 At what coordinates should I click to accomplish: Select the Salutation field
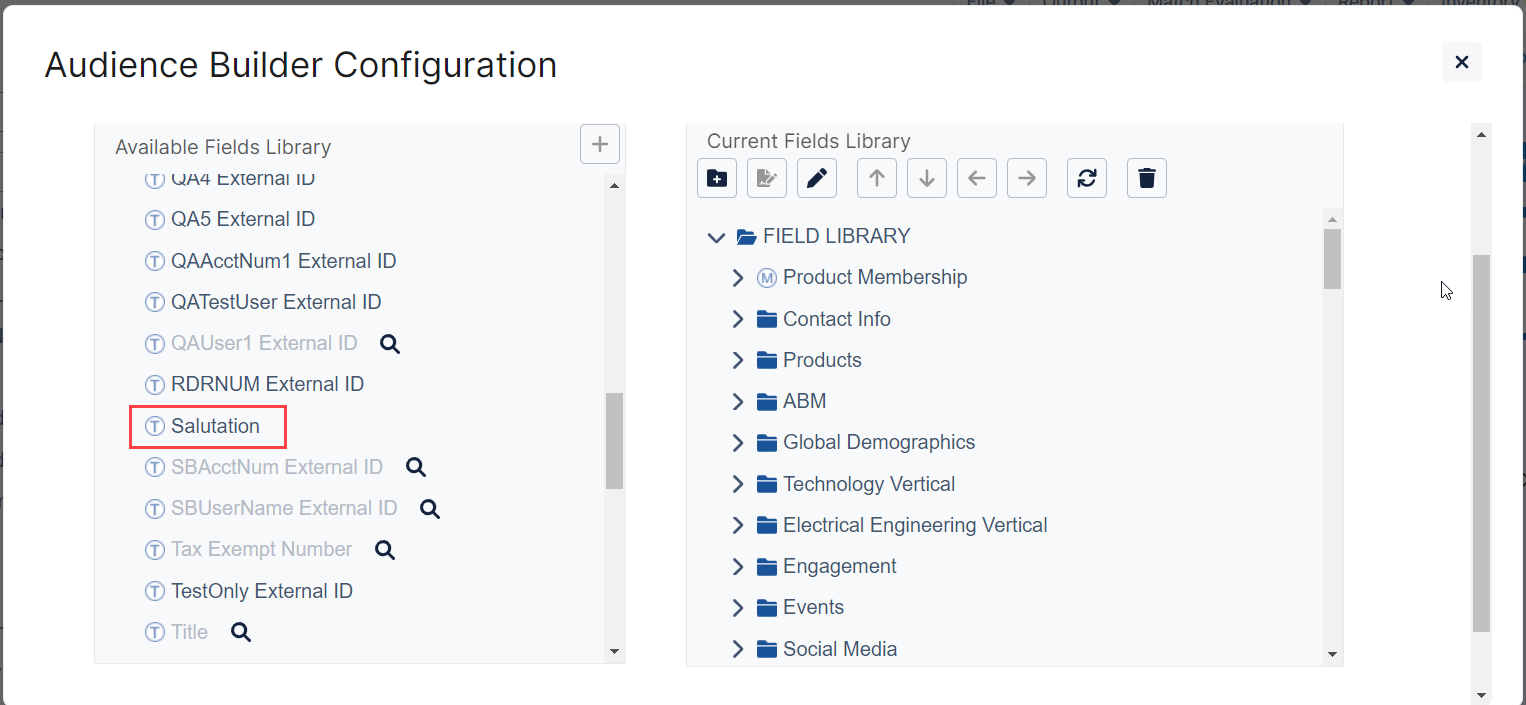point(215,426)
